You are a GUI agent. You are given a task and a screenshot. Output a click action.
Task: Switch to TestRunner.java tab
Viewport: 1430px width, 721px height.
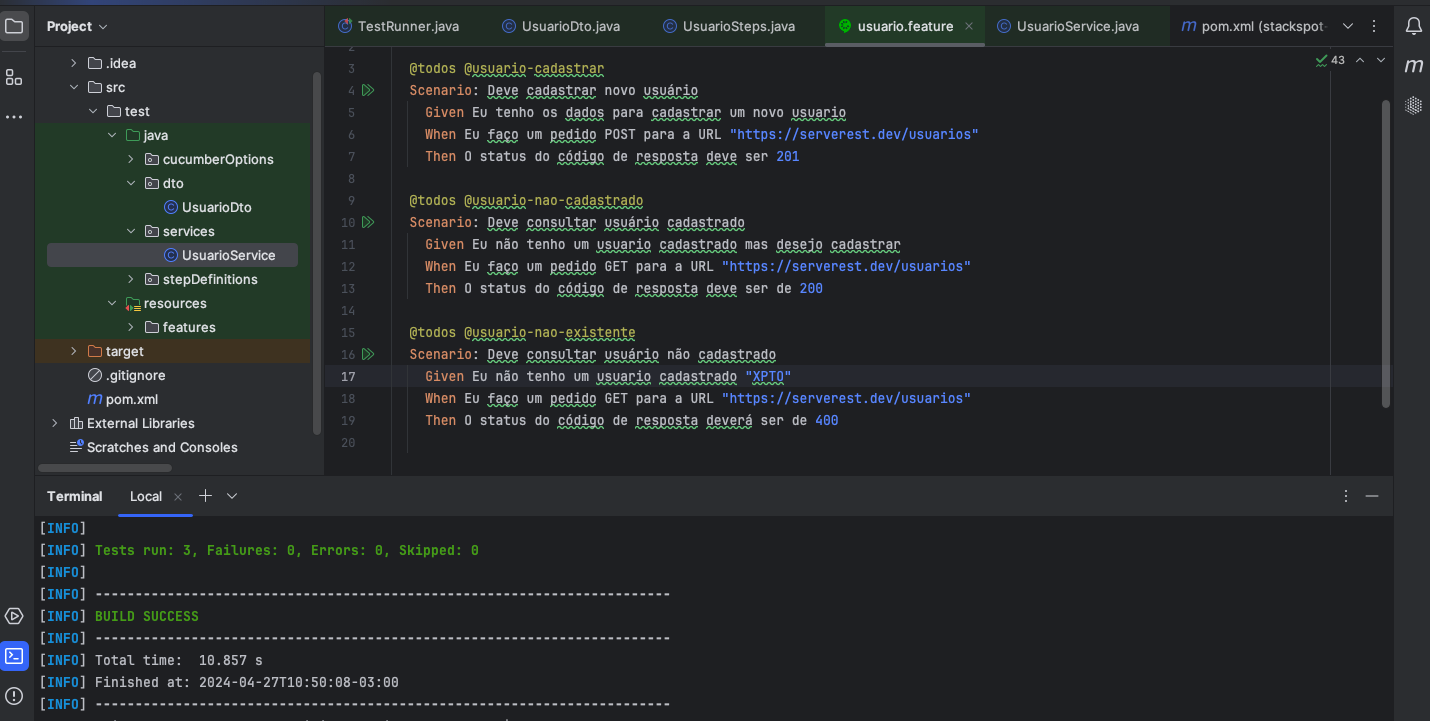click(398, 26)
